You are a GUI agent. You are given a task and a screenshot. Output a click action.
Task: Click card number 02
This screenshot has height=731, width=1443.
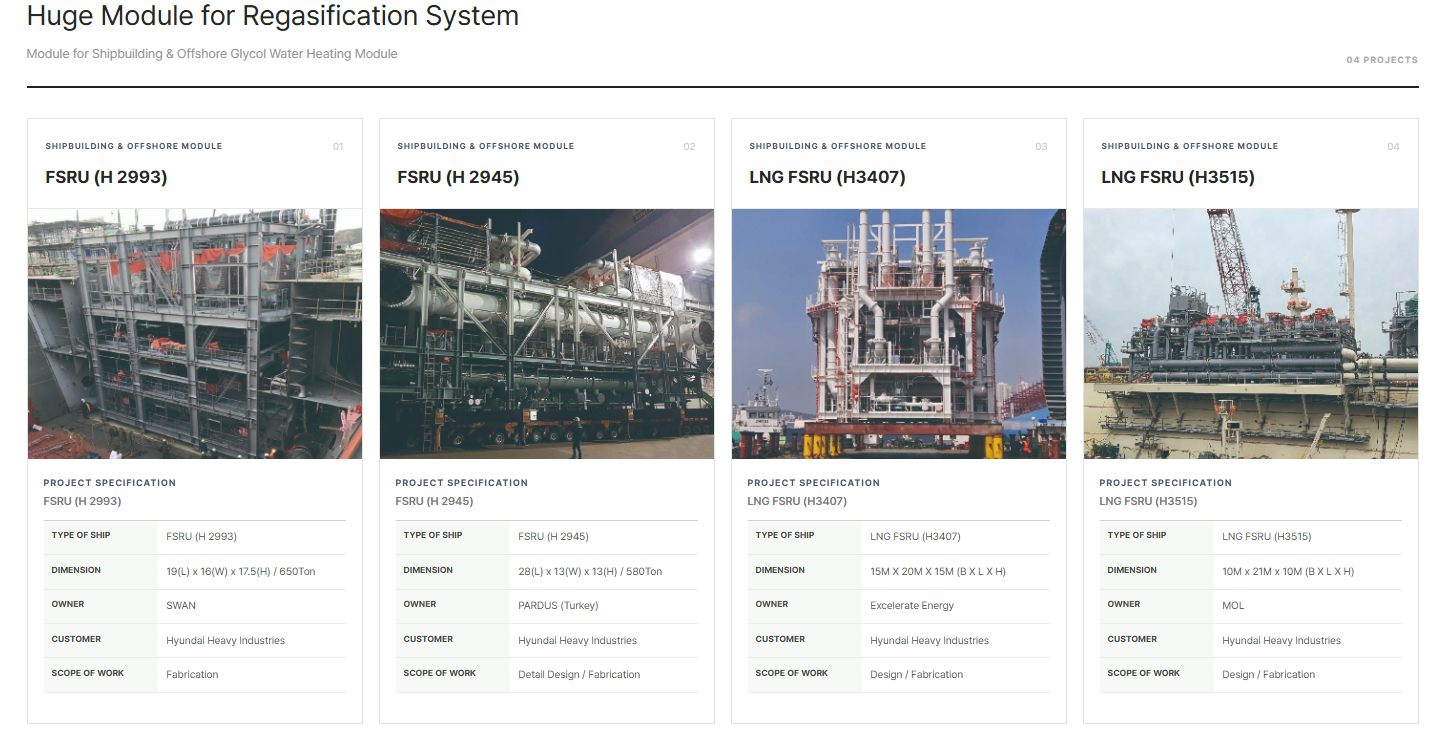(689, 147)
